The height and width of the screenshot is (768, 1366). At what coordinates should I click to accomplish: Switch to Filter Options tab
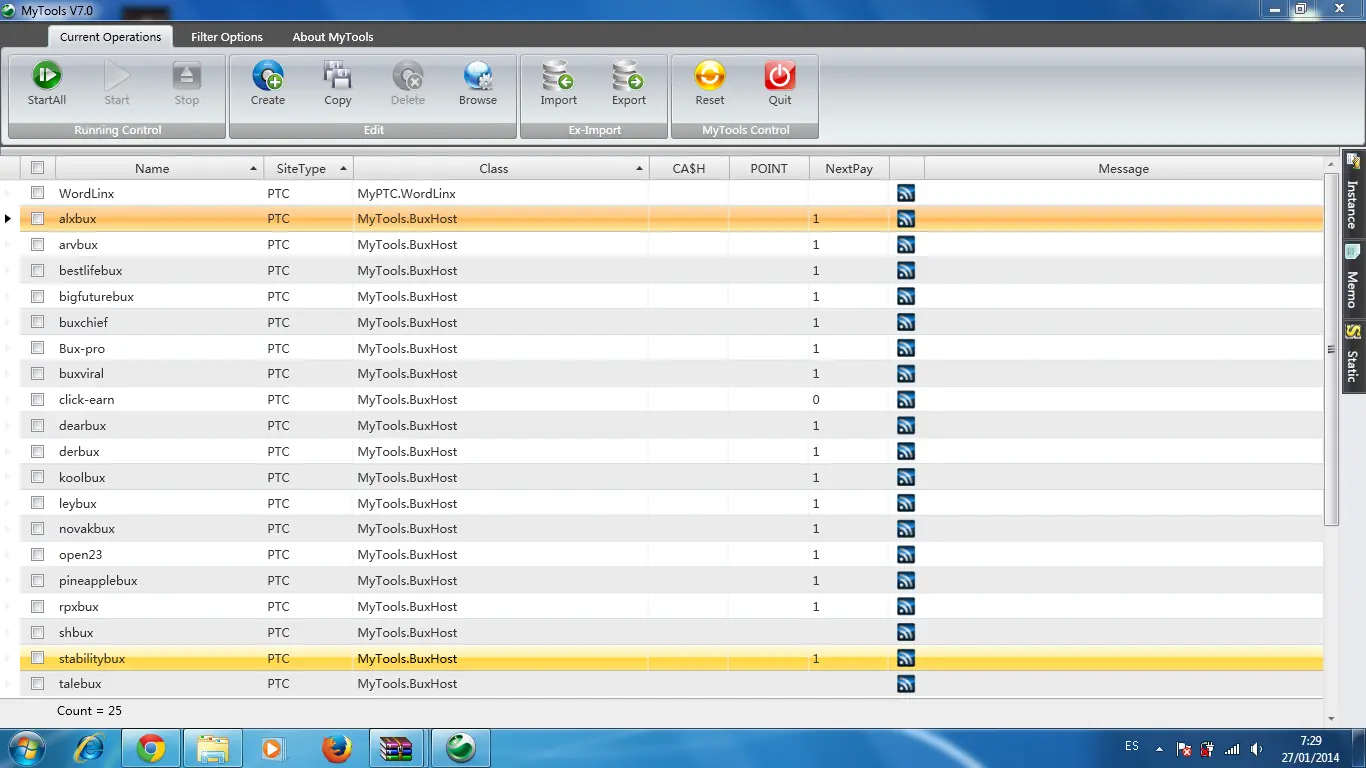pos(227,37)
